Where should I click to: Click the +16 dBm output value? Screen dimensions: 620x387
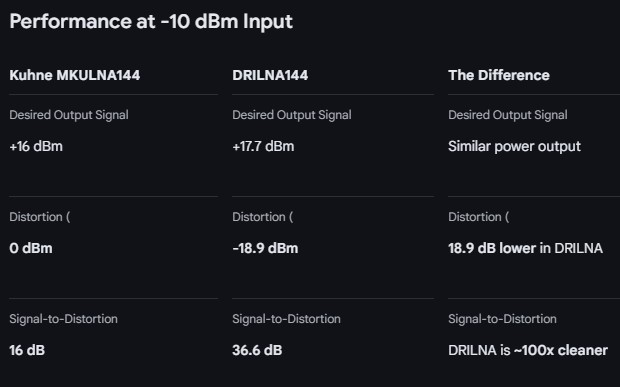tap(36, 146)
